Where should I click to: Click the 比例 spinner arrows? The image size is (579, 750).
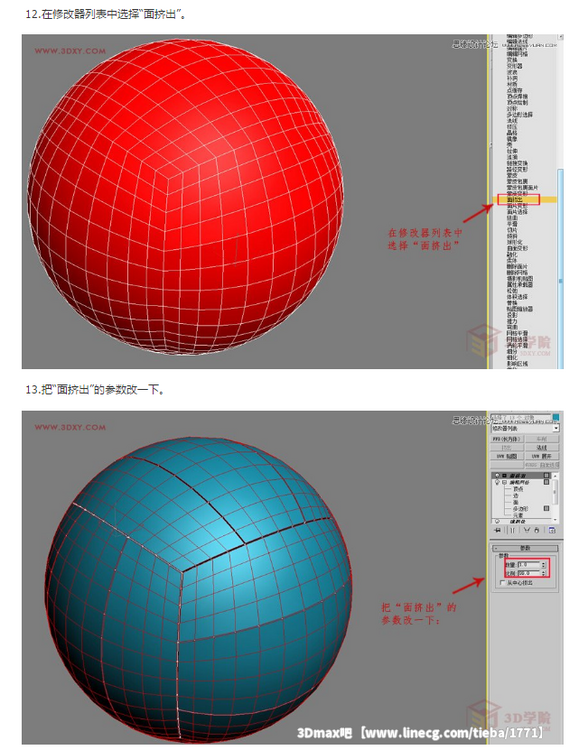click(543, 573)
